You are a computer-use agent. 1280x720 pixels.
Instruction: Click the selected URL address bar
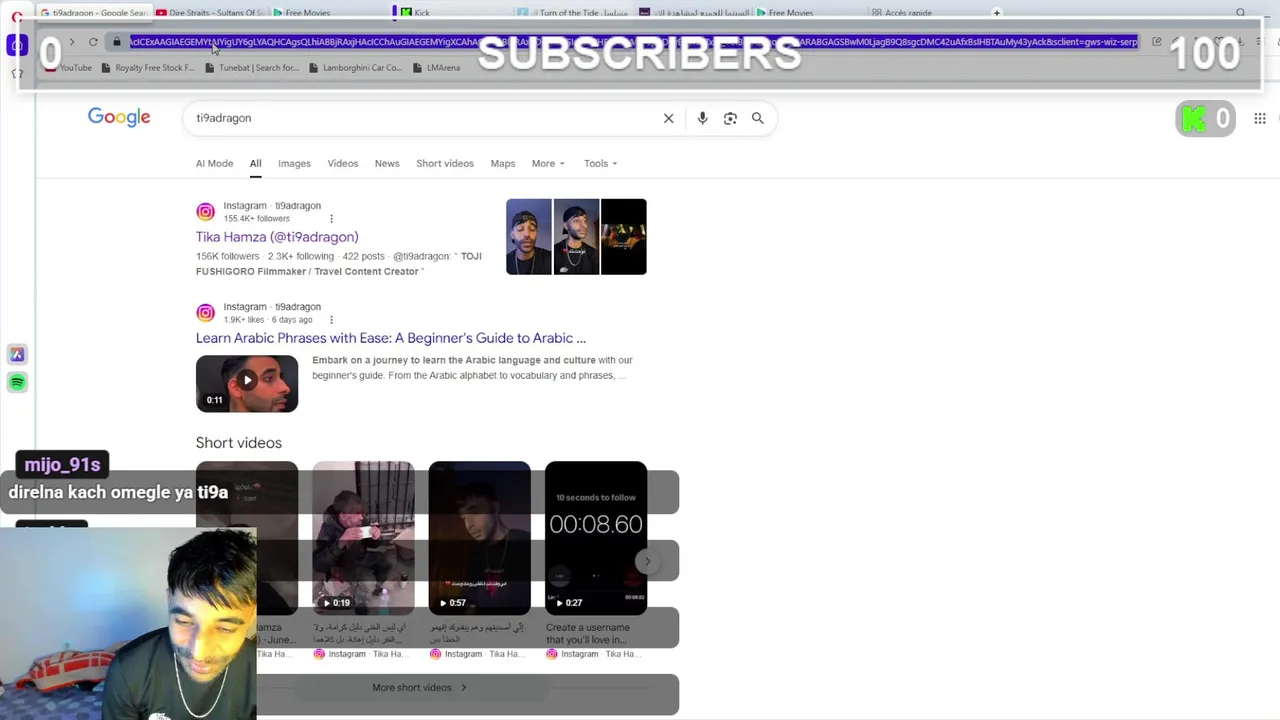[x=633, y=42]
